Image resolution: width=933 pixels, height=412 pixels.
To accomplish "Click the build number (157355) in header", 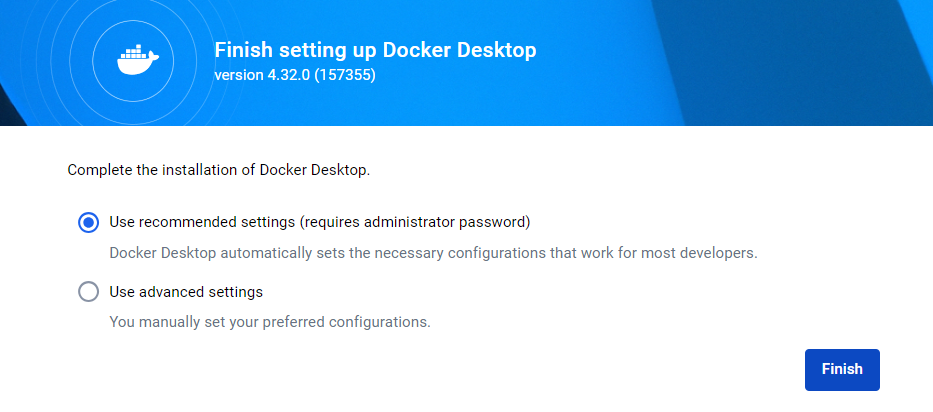I will tap(343, 75).
